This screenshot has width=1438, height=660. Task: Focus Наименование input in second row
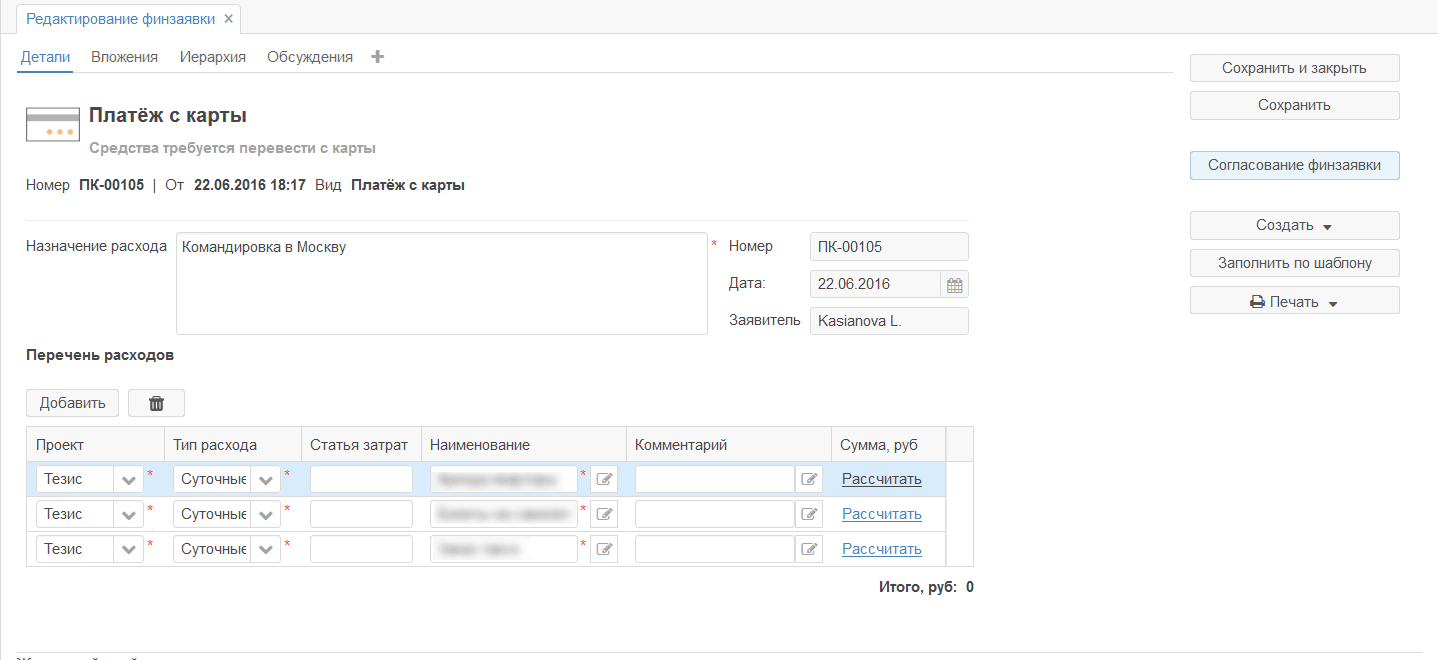point(504,514)
